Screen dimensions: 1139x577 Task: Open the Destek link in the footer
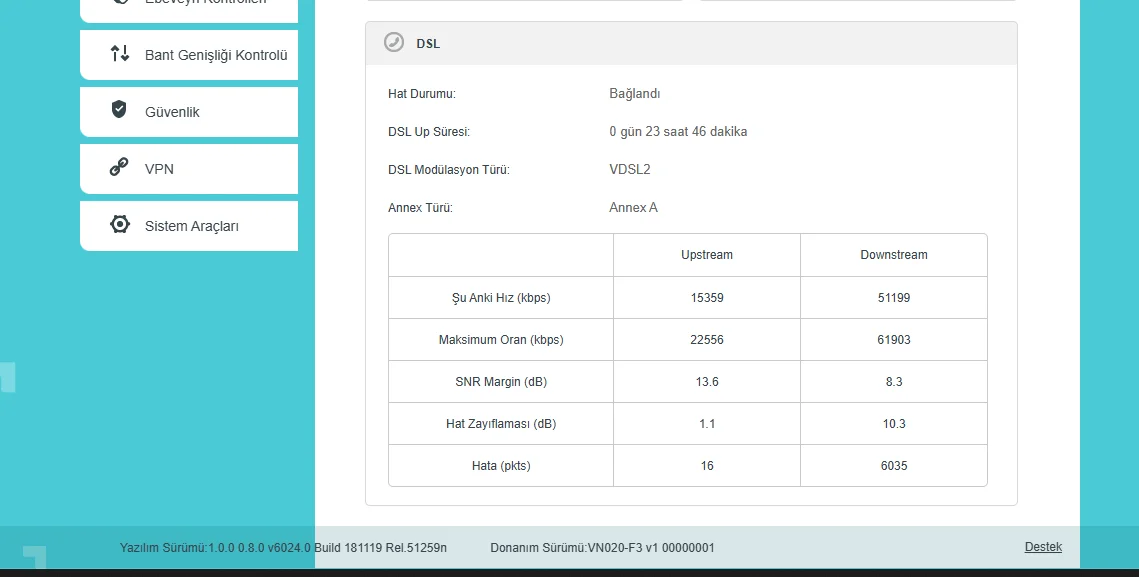1043,547
